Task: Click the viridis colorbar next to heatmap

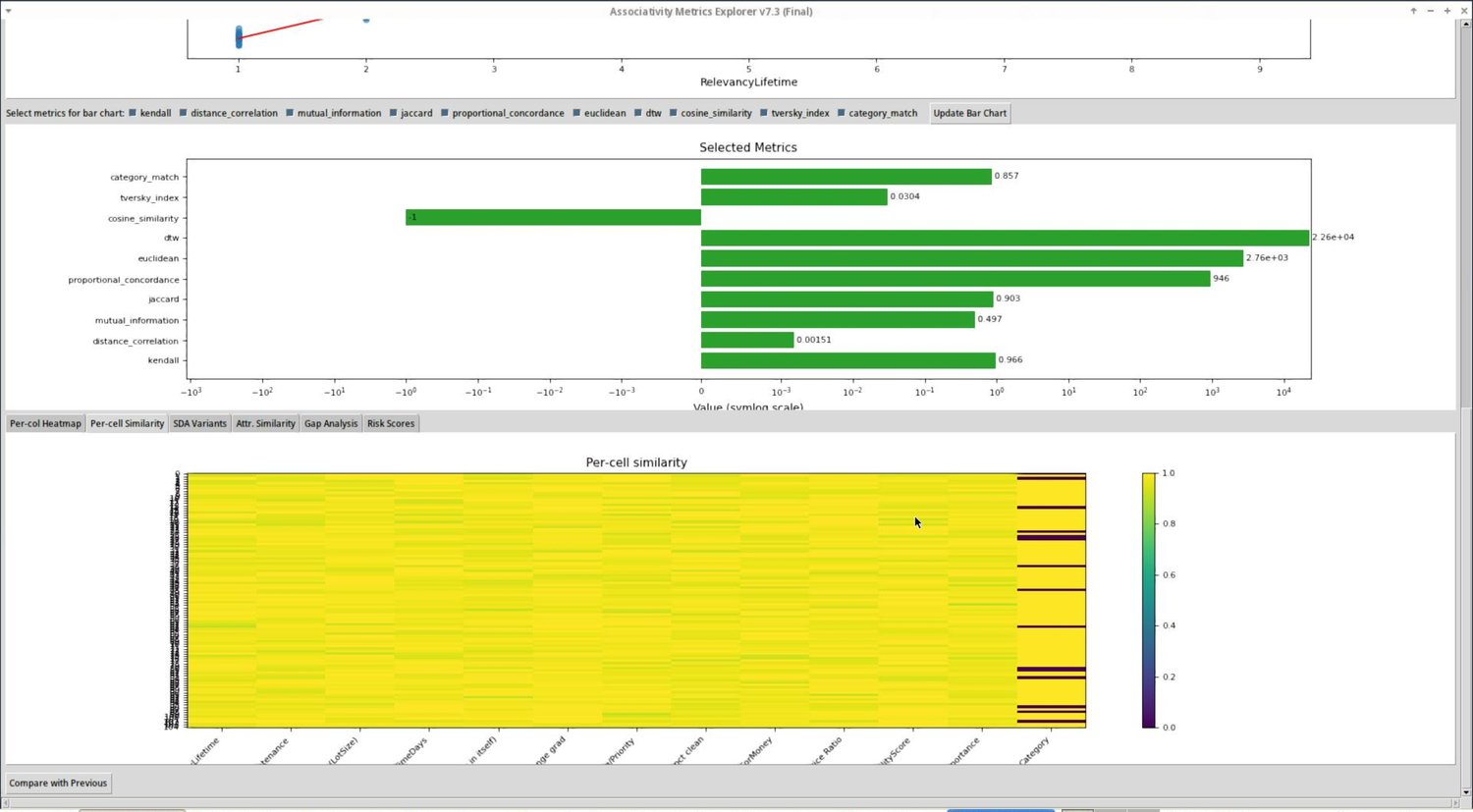Action: click(1149, 600)
